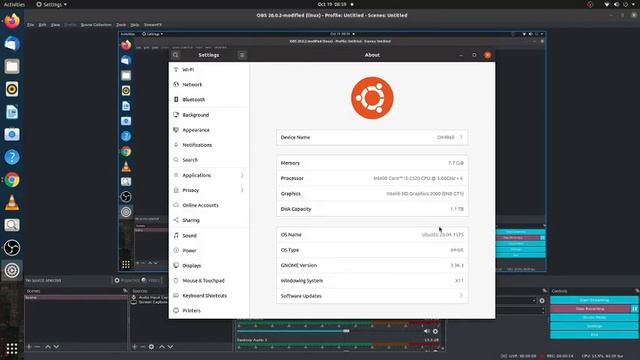Open the View menu in OBS
The image size is (640, 360).
coord(56,25)
